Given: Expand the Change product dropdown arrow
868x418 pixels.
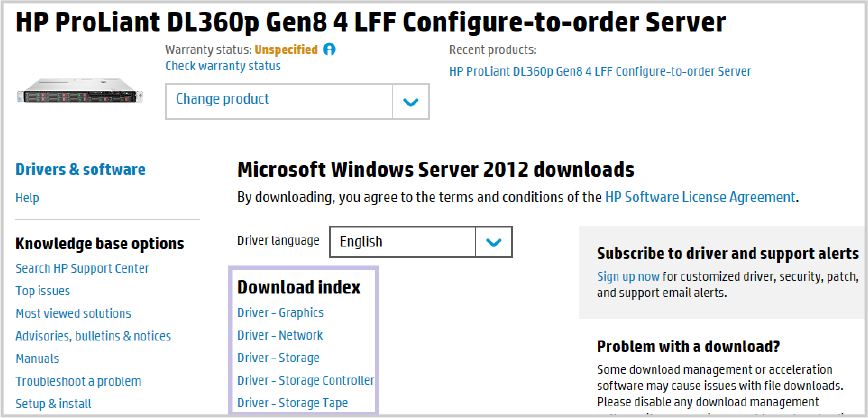Looking at the screenshot, I should pyautogui.click(x=410, y=101).
